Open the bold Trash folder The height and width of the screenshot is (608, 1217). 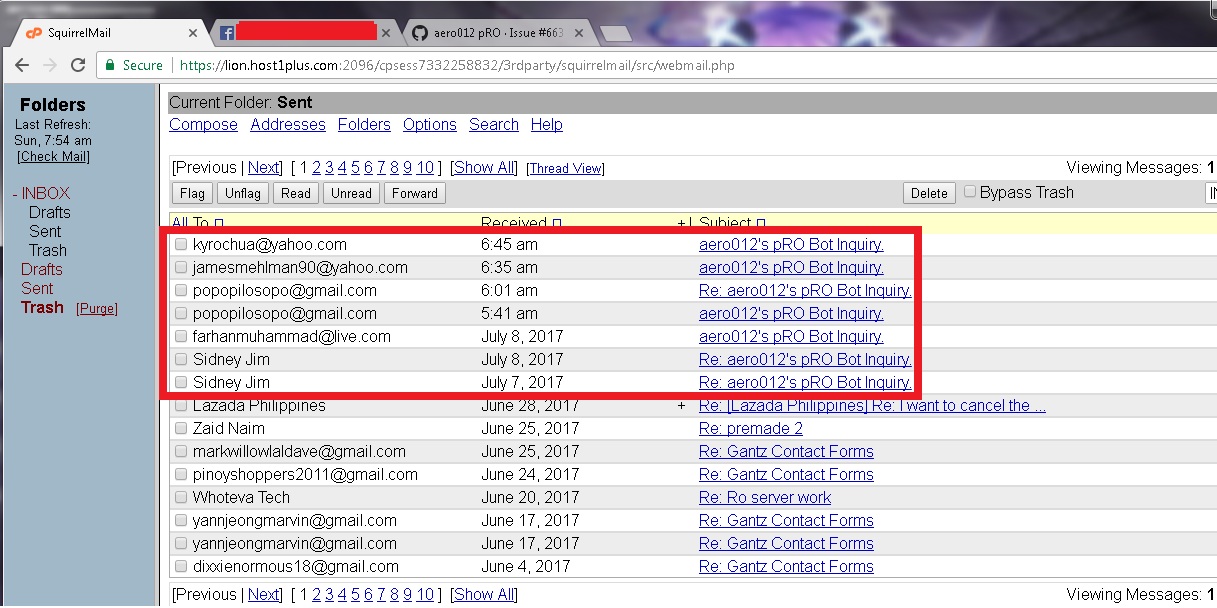42,307
